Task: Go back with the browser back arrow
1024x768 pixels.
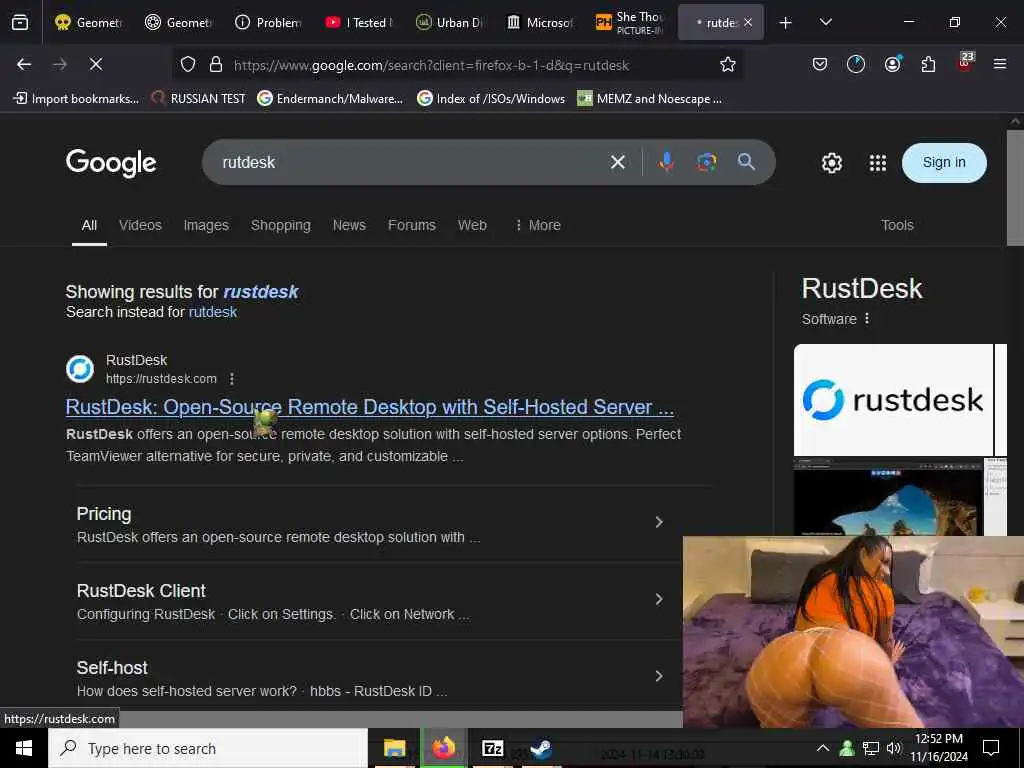Action: coord(24,64)
